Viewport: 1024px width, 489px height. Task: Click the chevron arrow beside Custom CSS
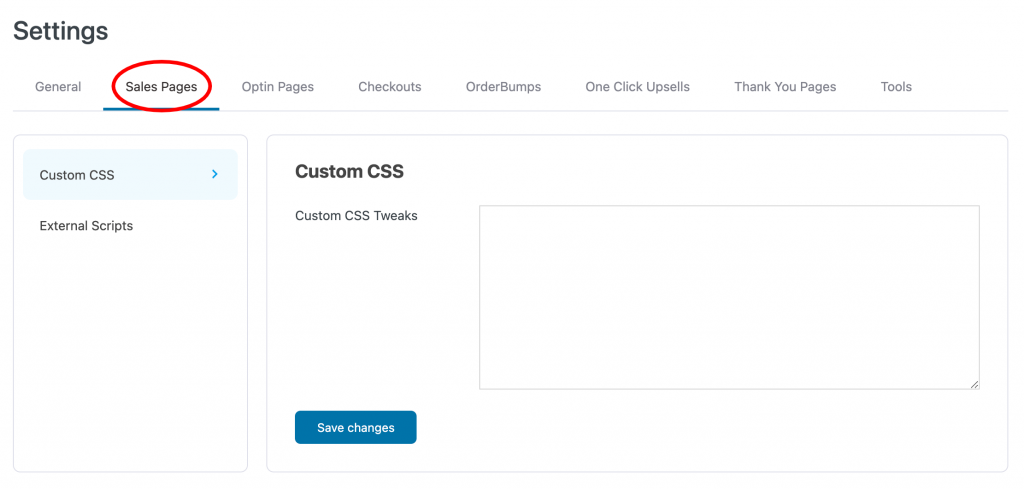(215, 174)
